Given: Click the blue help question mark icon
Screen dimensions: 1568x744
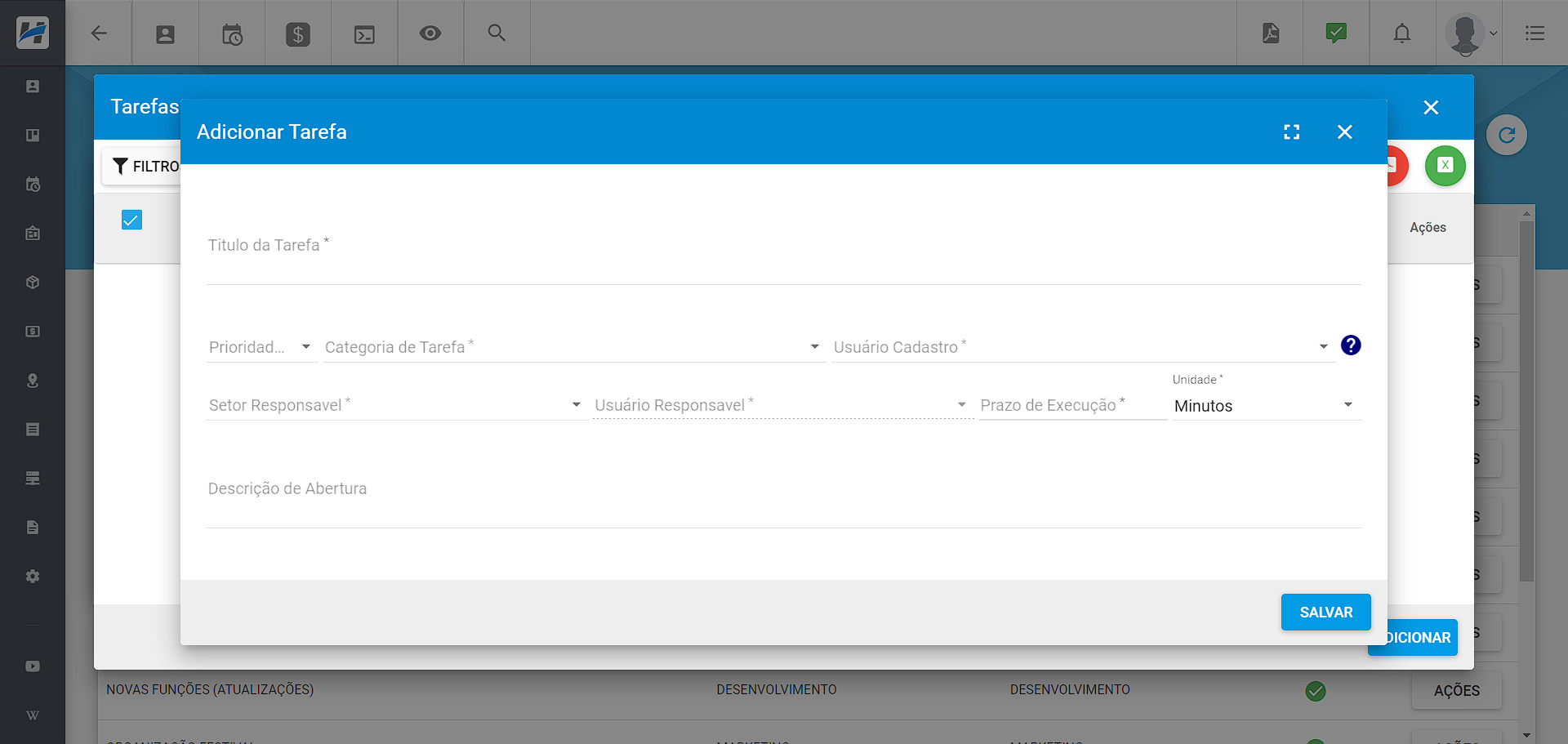Looking at the screenshot, I should 1351,345.
